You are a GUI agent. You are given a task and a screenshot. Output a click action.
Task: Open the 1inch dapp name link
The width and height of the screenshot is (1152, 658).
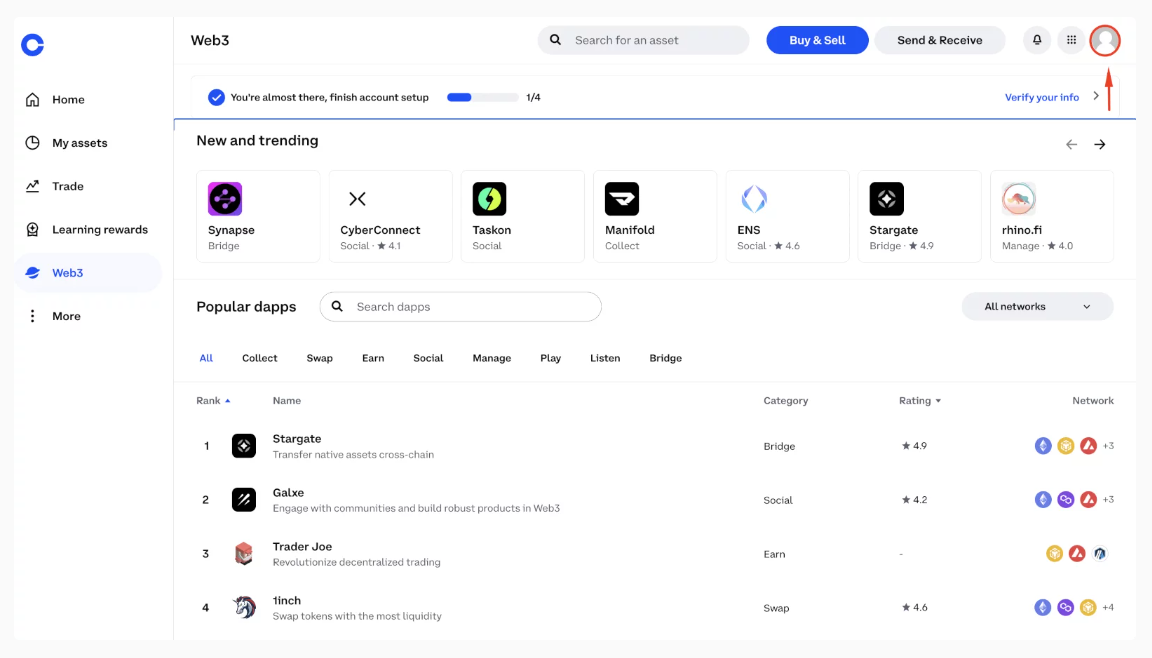point(287,600)
